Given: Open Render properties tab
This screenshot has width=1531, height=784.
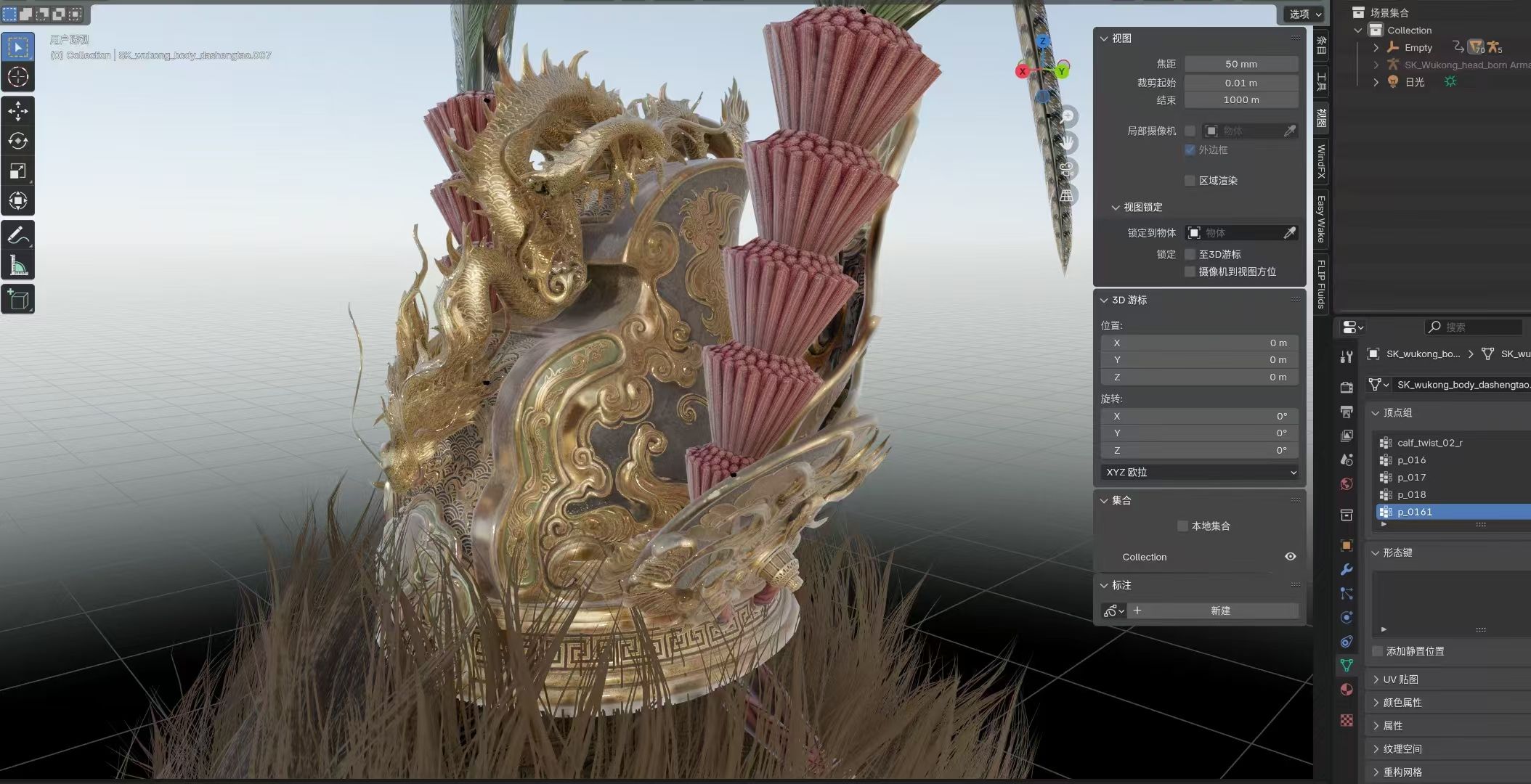Looking at the screenshot, I should (x=1347, y=387).
